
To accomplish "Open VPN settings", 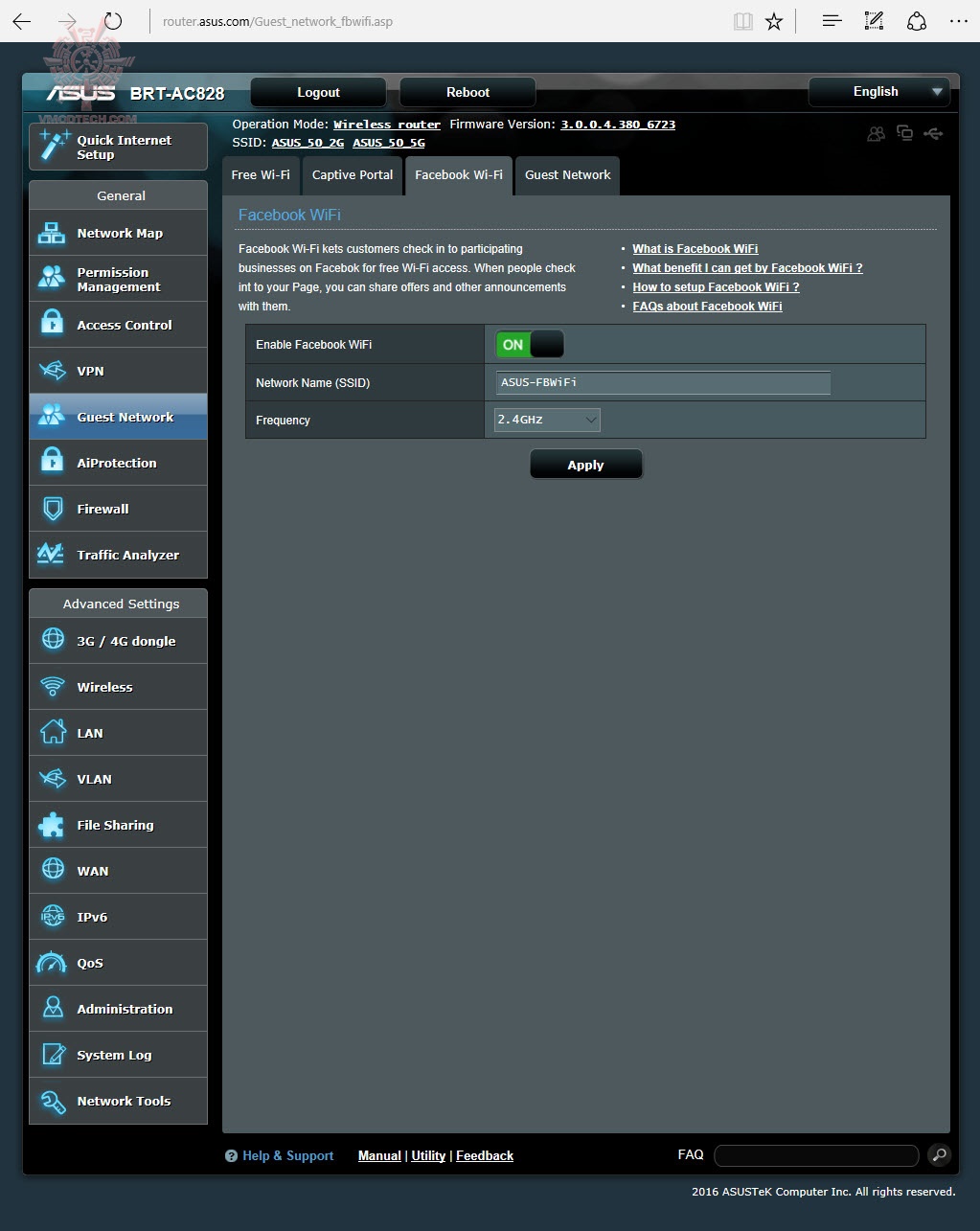I will (x=118, y=371).
